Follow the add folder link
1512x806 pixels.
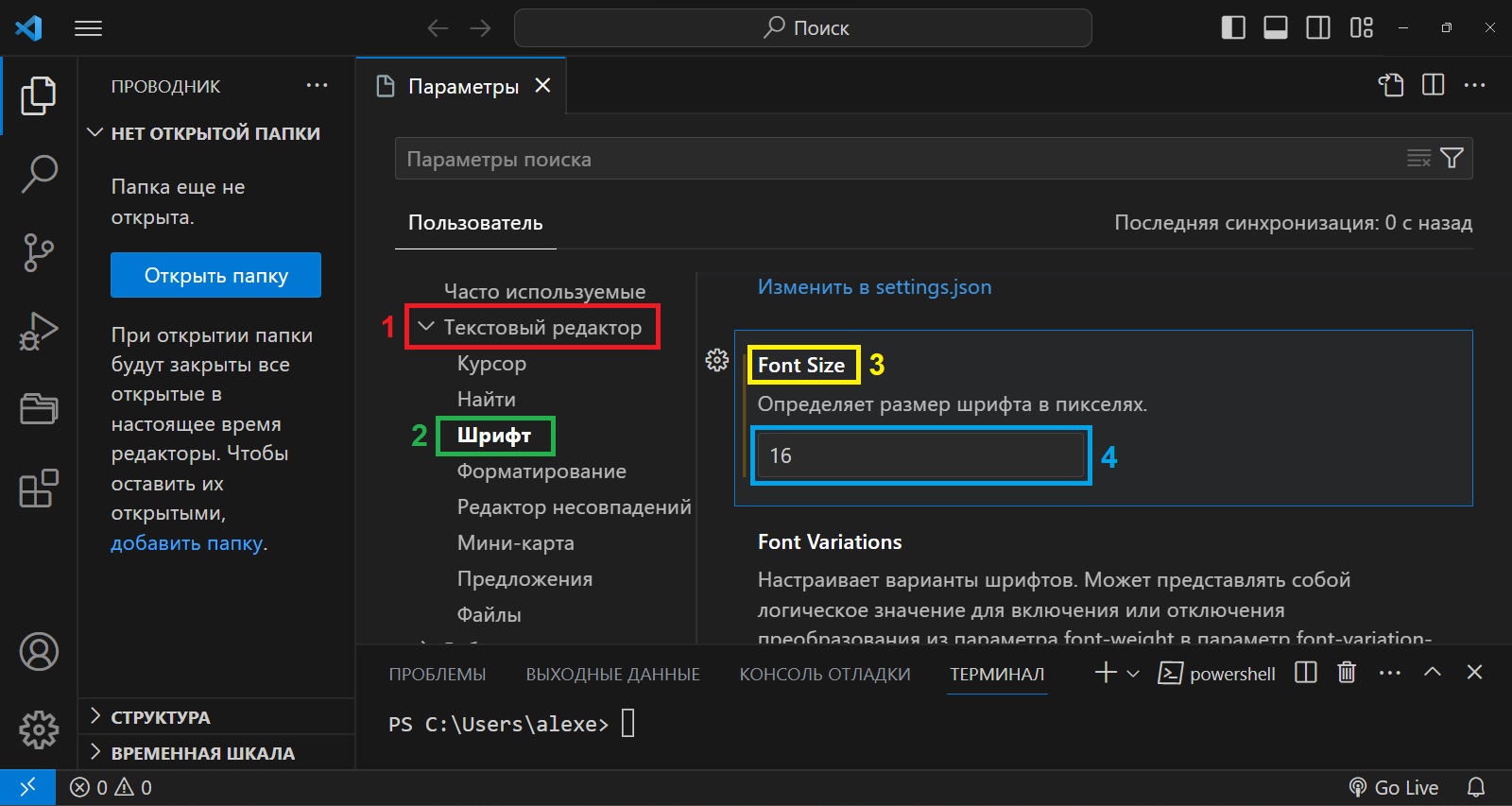click(187, 543)
